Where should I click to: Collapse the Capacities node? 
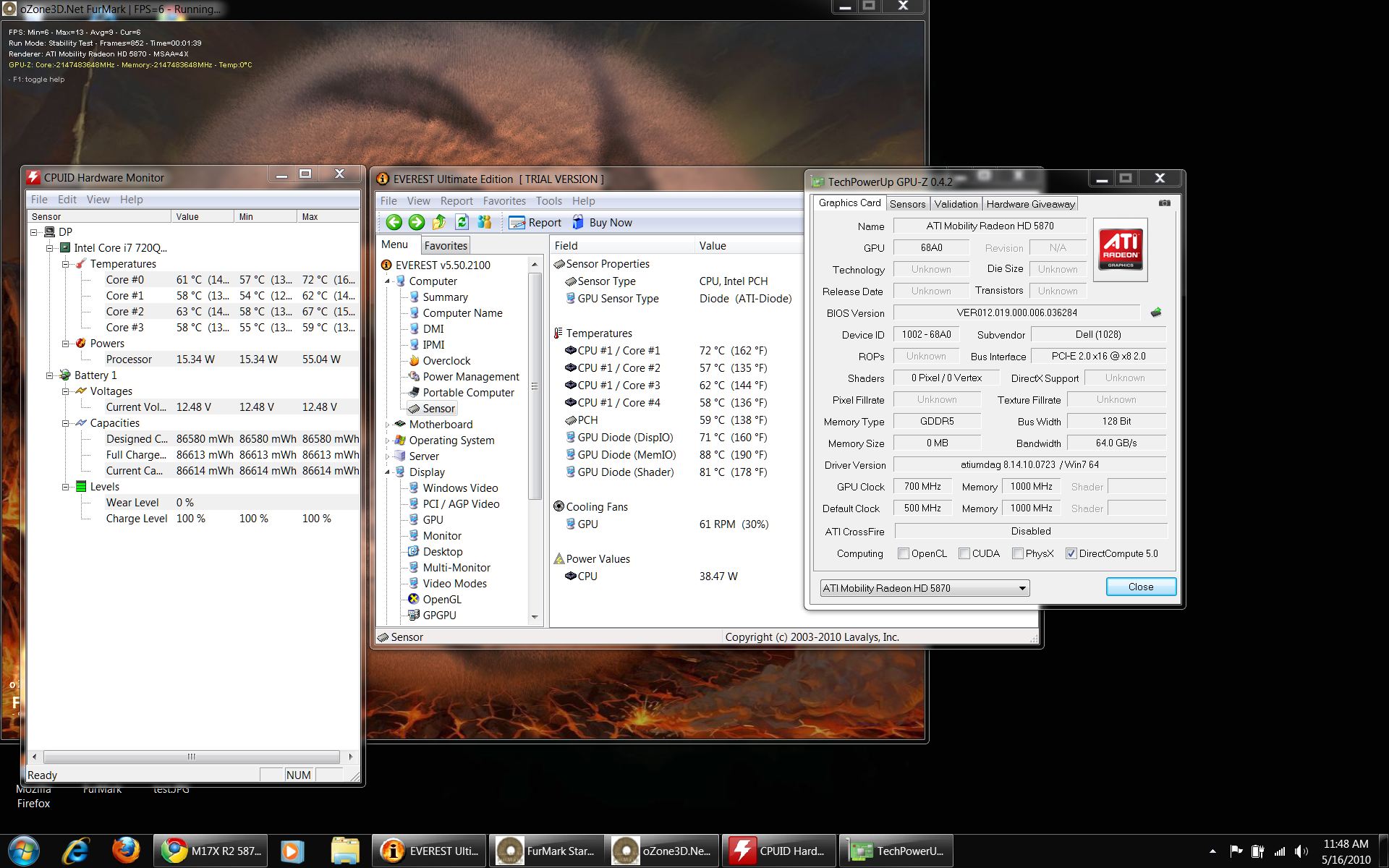point(66,423)
